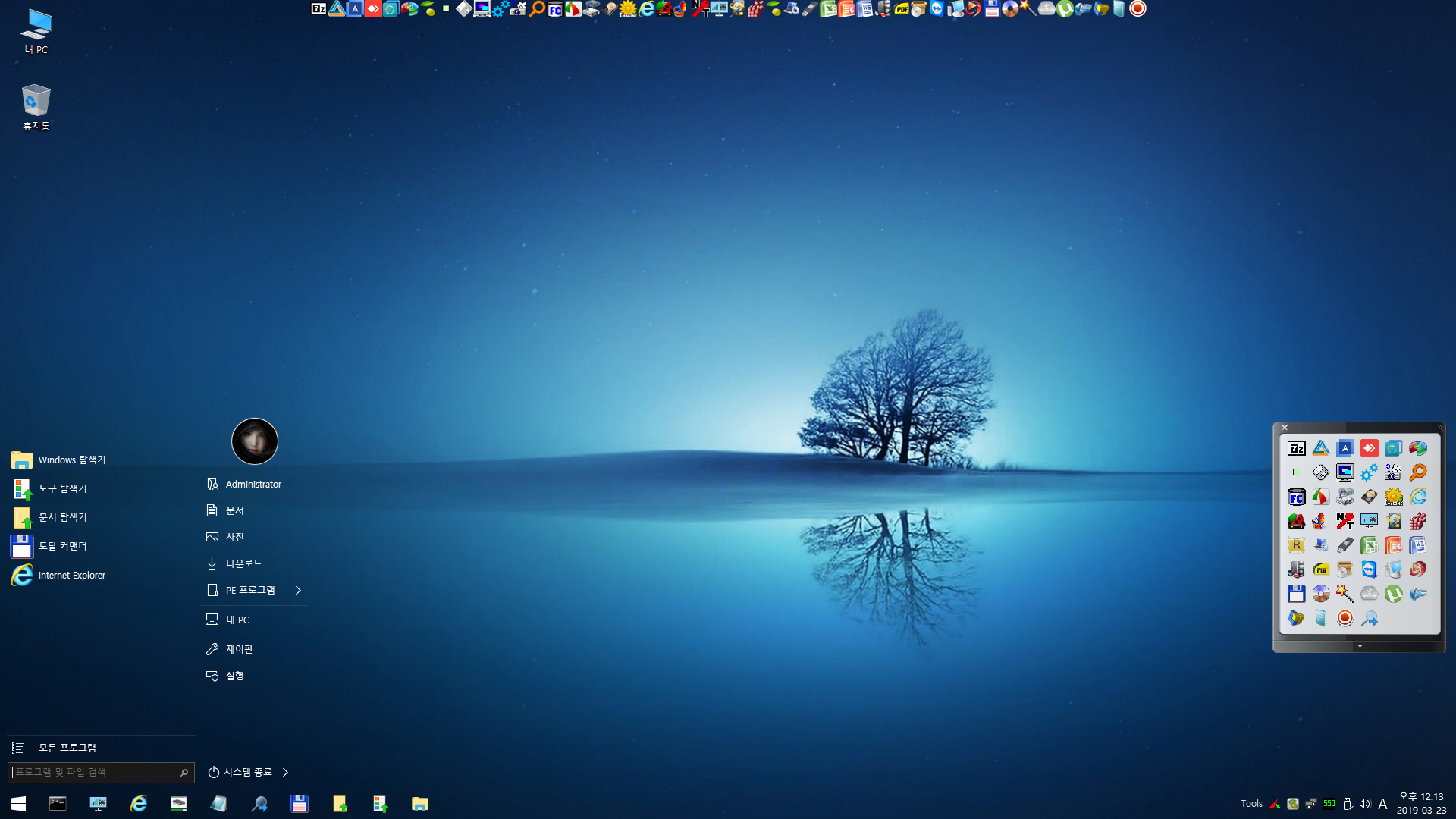
Task: Launch Internet Explorer from the taskbar
Action: [x=138, y=803]
